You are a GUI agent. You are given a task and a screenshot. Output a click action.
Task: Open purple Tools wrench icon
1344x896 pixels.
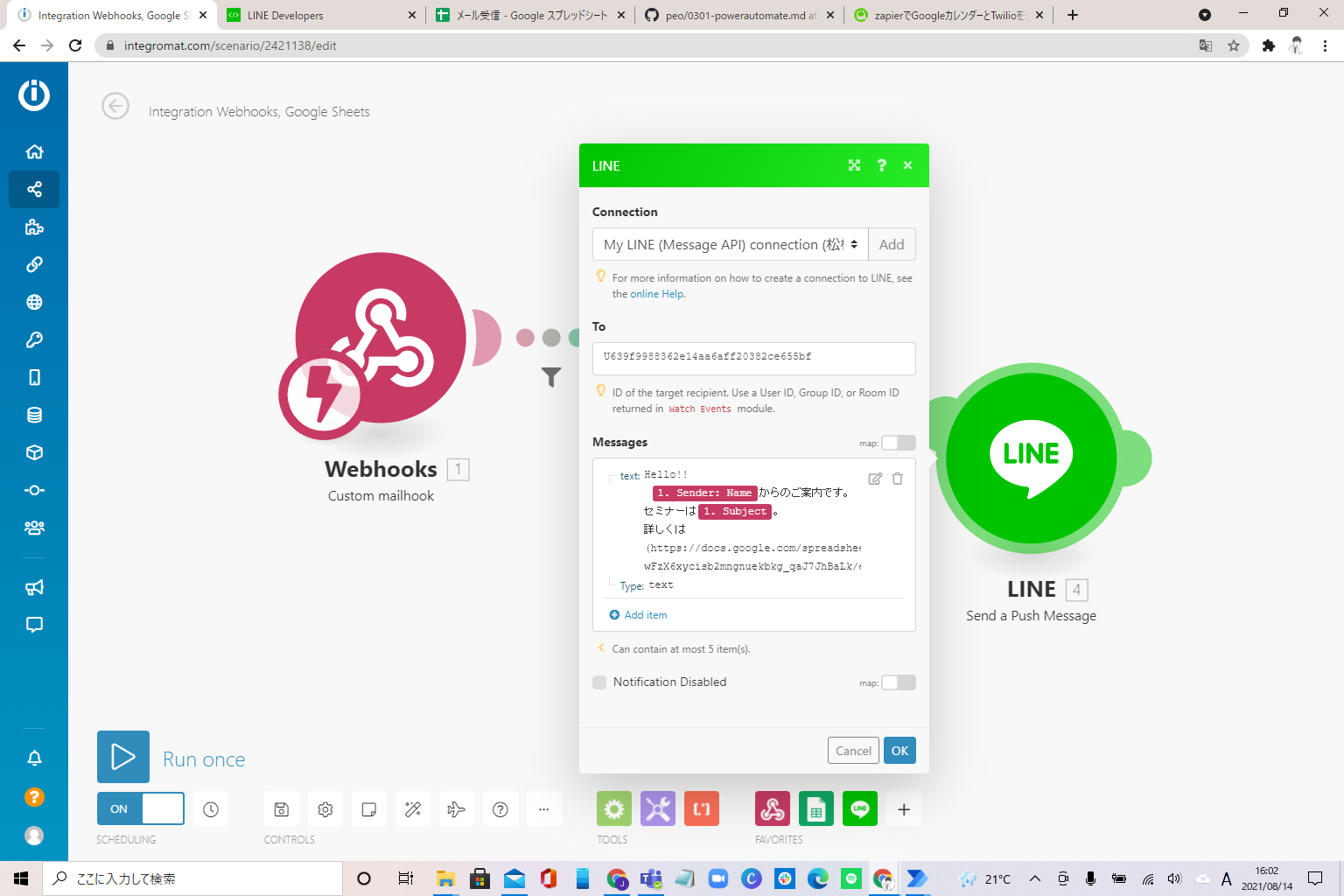(x=658, y=809)
